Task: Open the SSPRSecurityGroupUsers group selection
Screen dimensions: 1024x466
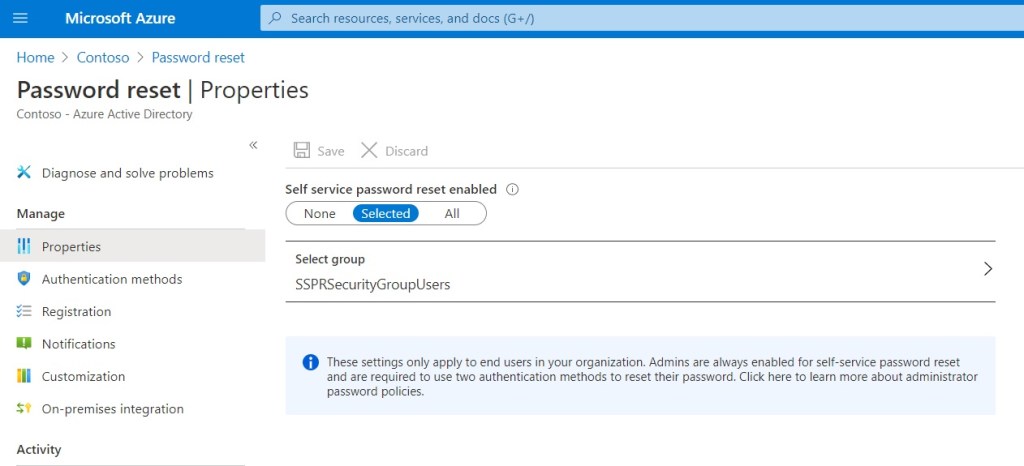Action: click(372, 285)
